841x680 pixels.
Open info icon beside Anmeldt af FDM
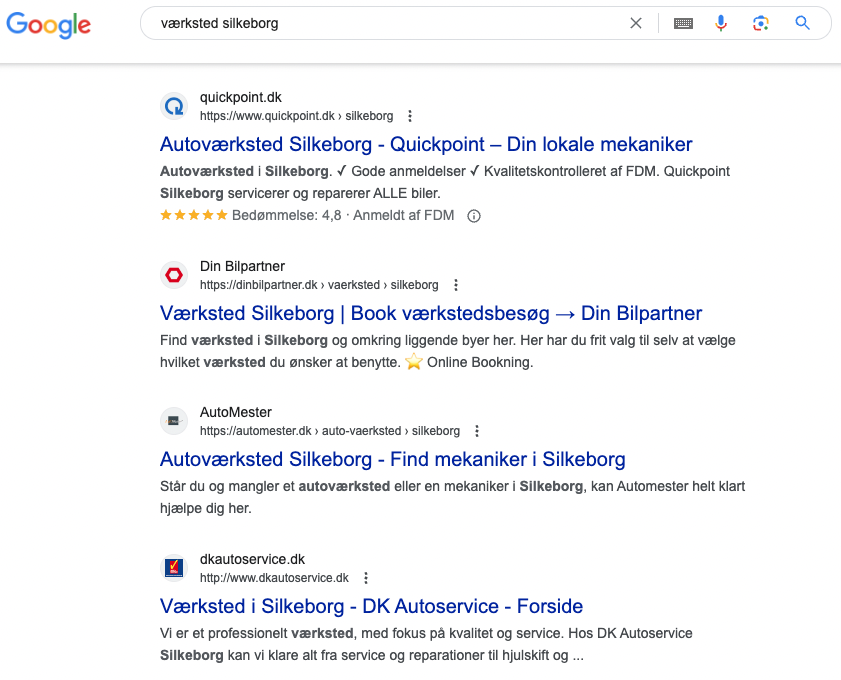(474, 216)
